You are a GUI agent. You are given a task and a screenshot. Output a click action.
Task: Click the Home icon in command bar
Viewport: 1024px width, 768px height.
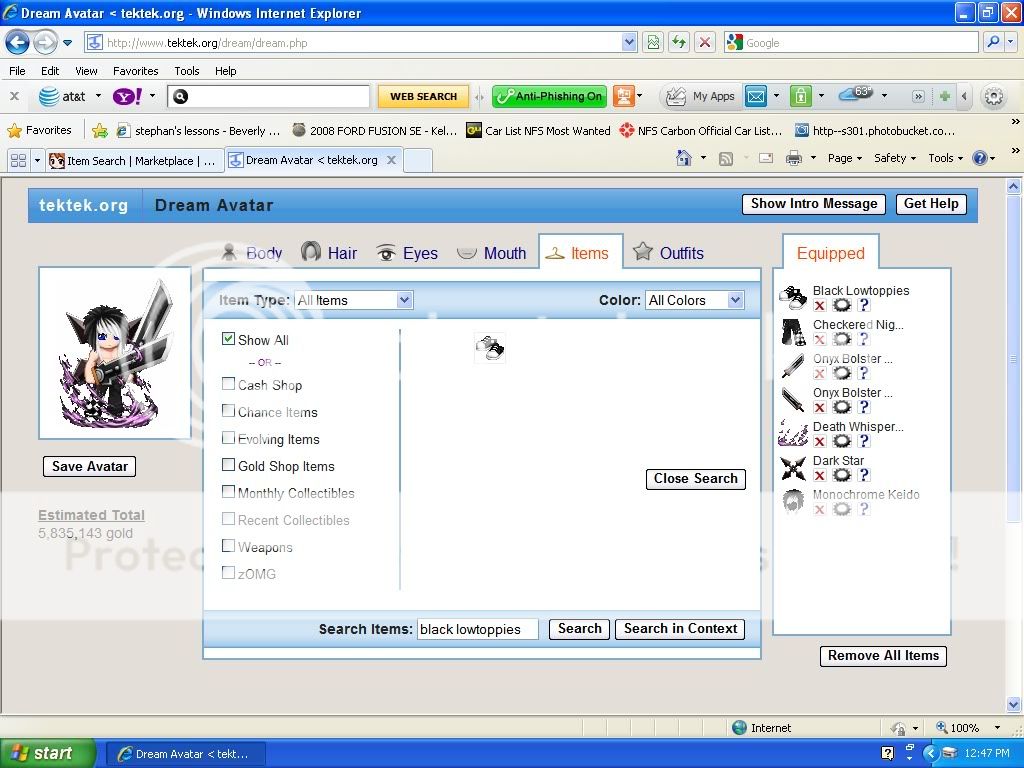click(x=684, y=158)
